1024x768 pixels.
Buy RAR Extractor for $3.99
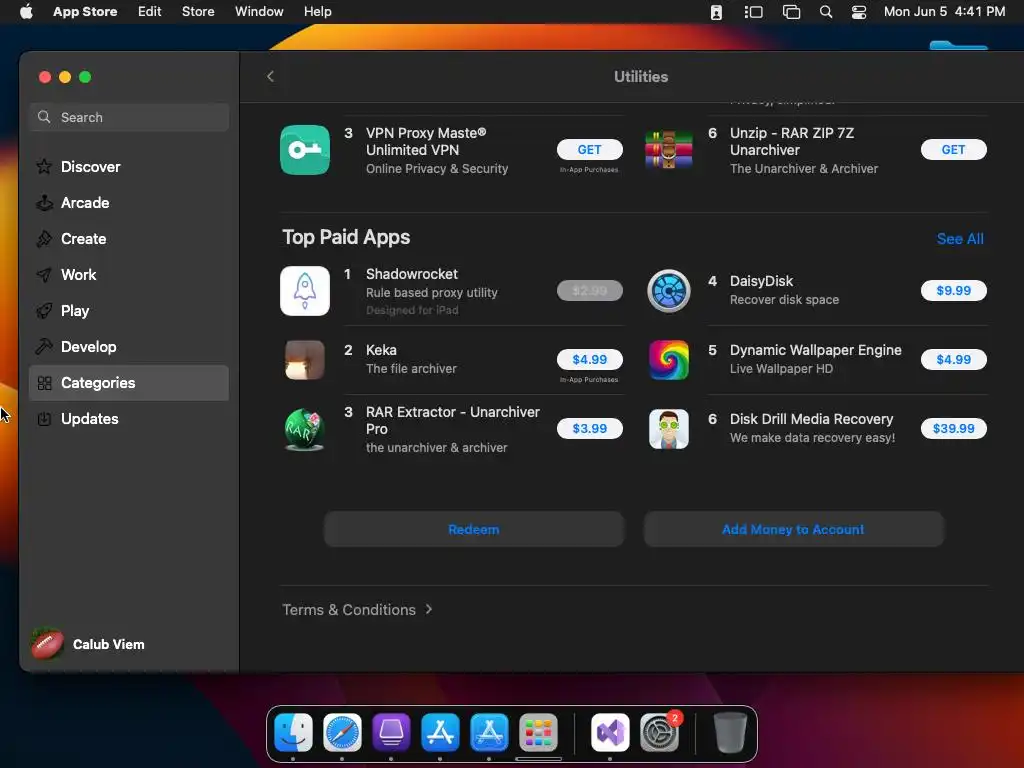click(x=590, y=428)
